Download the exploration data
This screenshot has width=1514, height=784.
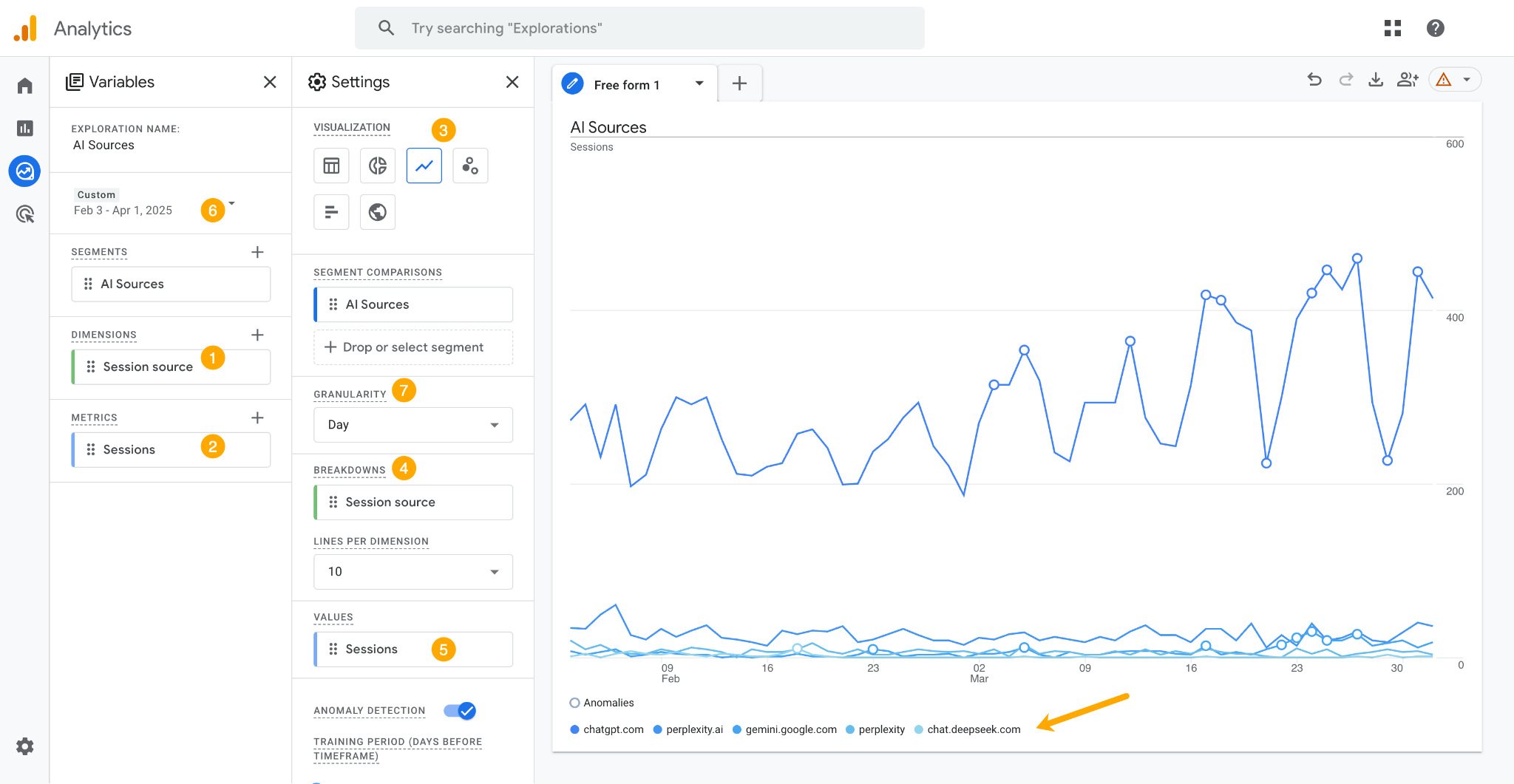coord(1376,79)
